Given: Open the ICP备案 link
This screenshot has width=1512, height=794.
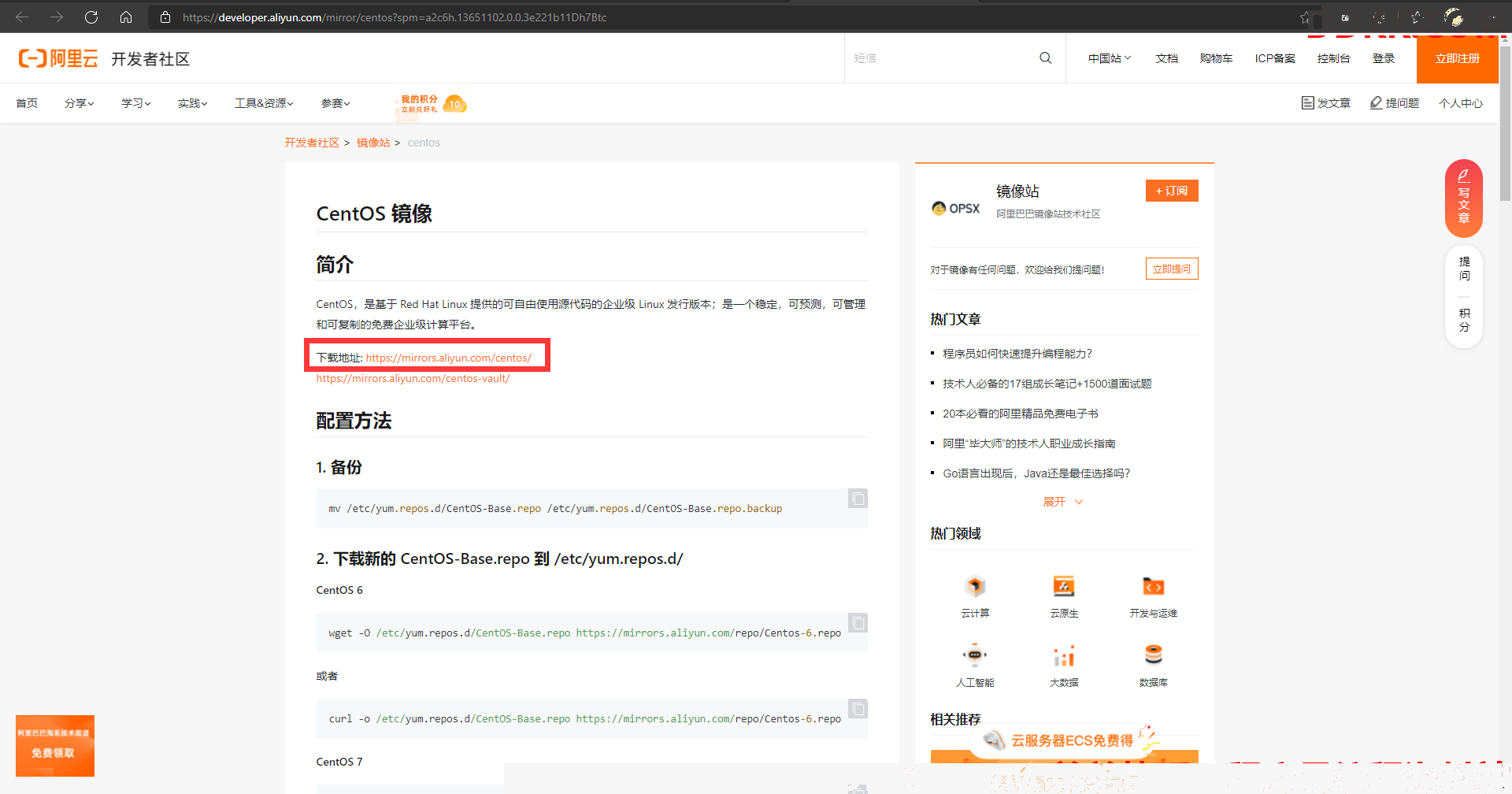Looking at the screenshot, I should pos(1275,58).
